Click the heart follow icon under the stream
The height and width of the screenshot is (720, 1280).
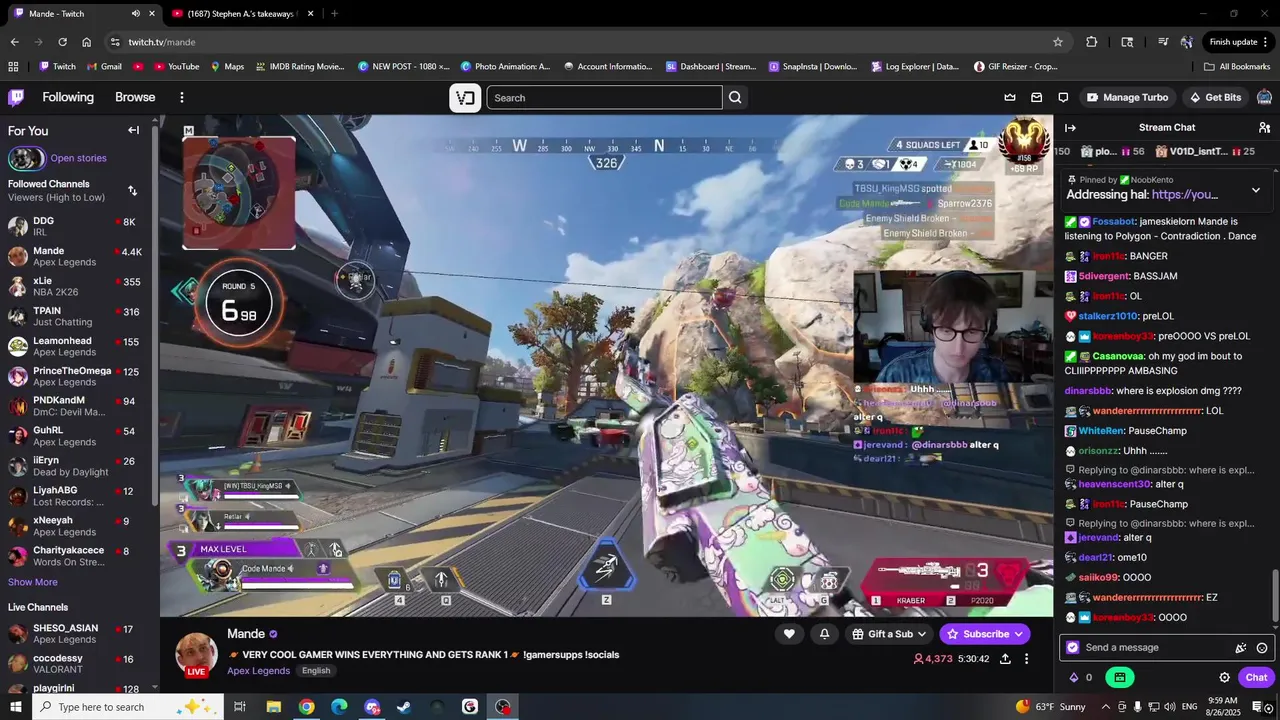coord(789,633)
